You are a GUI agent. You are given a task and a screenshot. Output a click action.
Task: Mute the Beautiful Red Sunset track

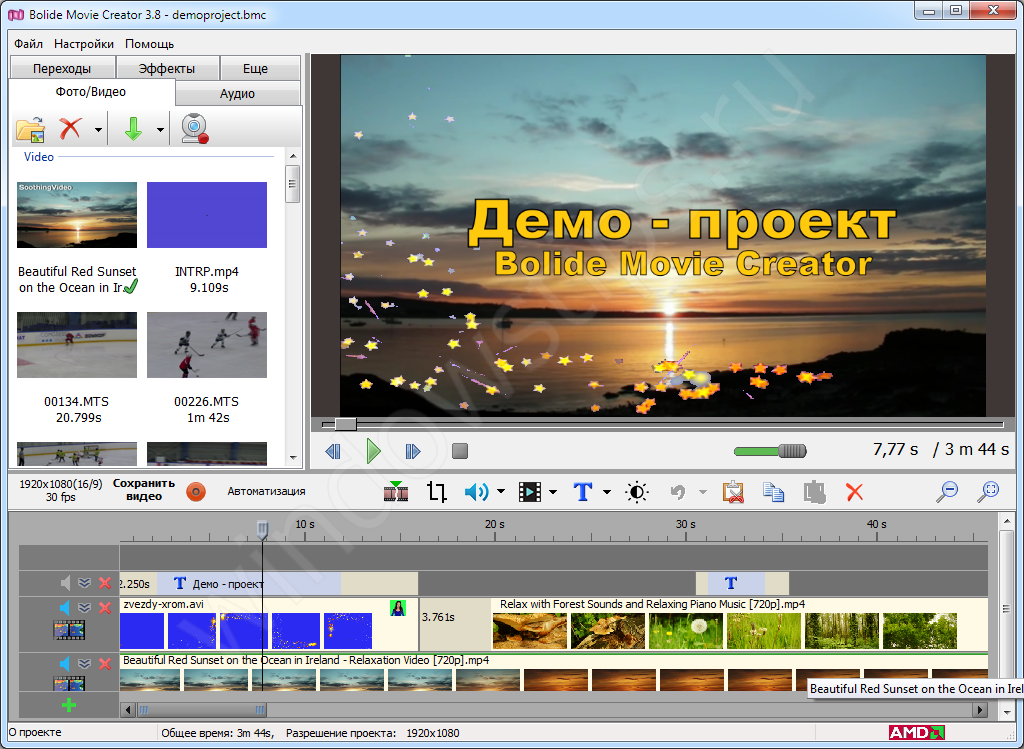click(65, 664)
